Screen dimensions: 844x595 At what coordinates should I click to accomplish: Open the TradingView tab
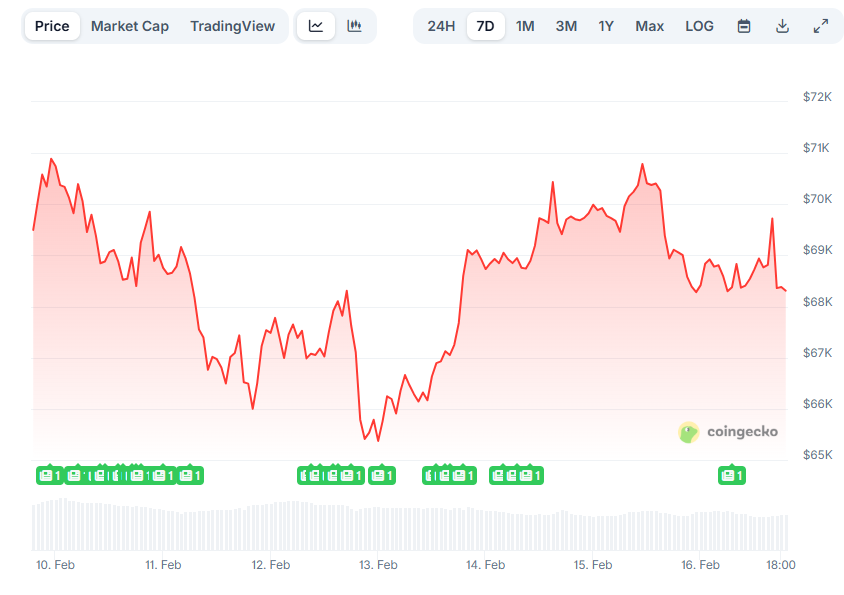point(232,26)
